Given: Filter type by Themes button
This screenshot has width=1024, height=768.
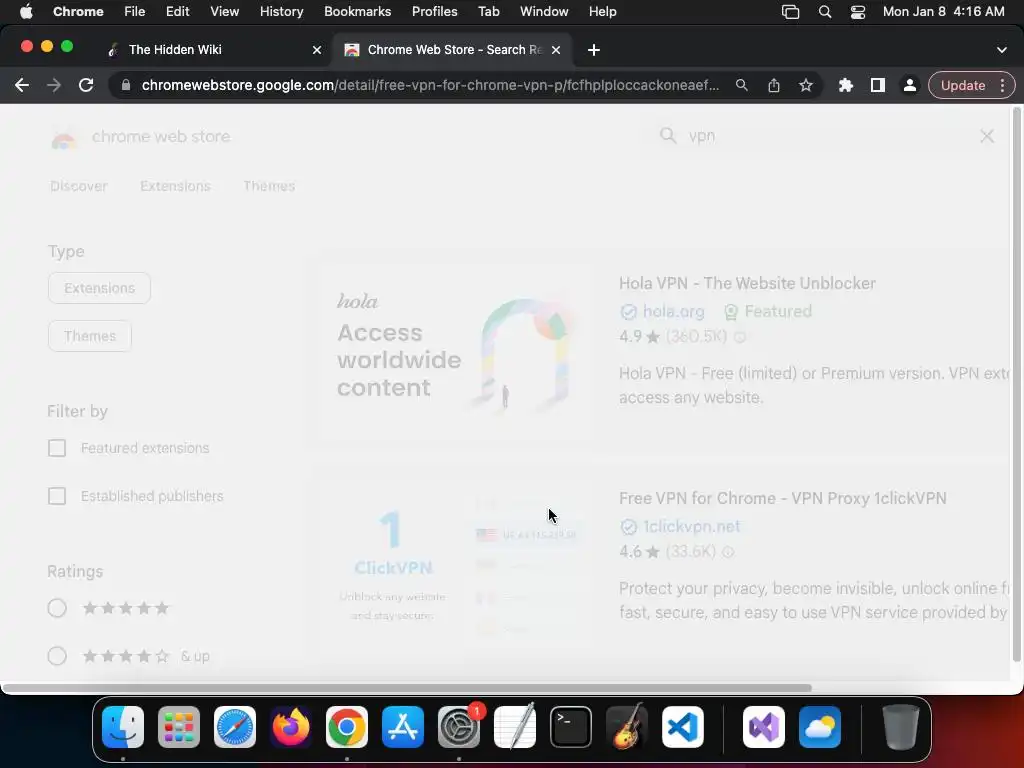Looking at the screenshot, I should (x=89, y=336).
